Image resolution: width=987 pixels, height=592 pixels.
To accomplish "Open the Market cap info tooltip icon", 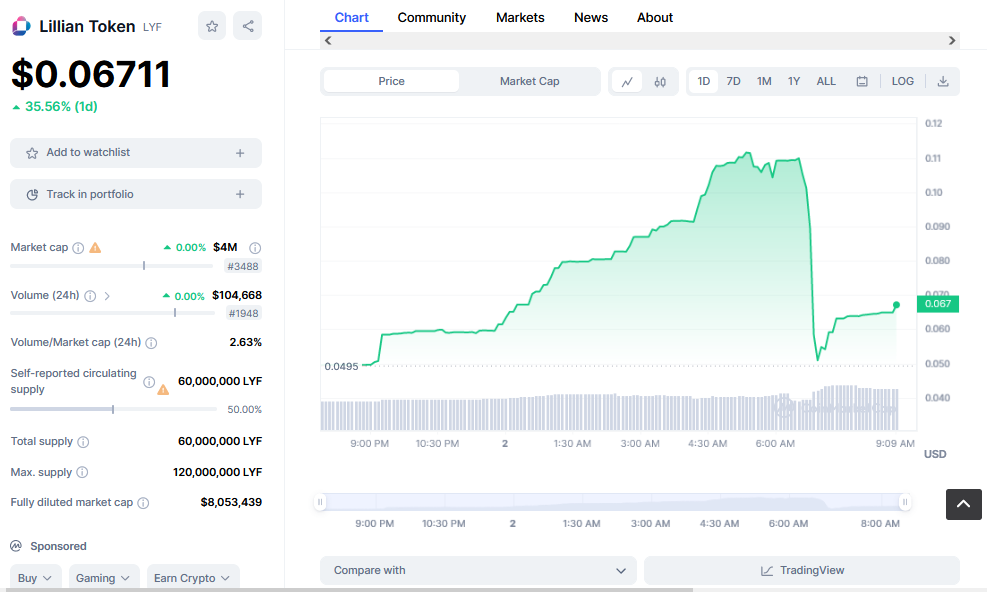I will 78,248.
